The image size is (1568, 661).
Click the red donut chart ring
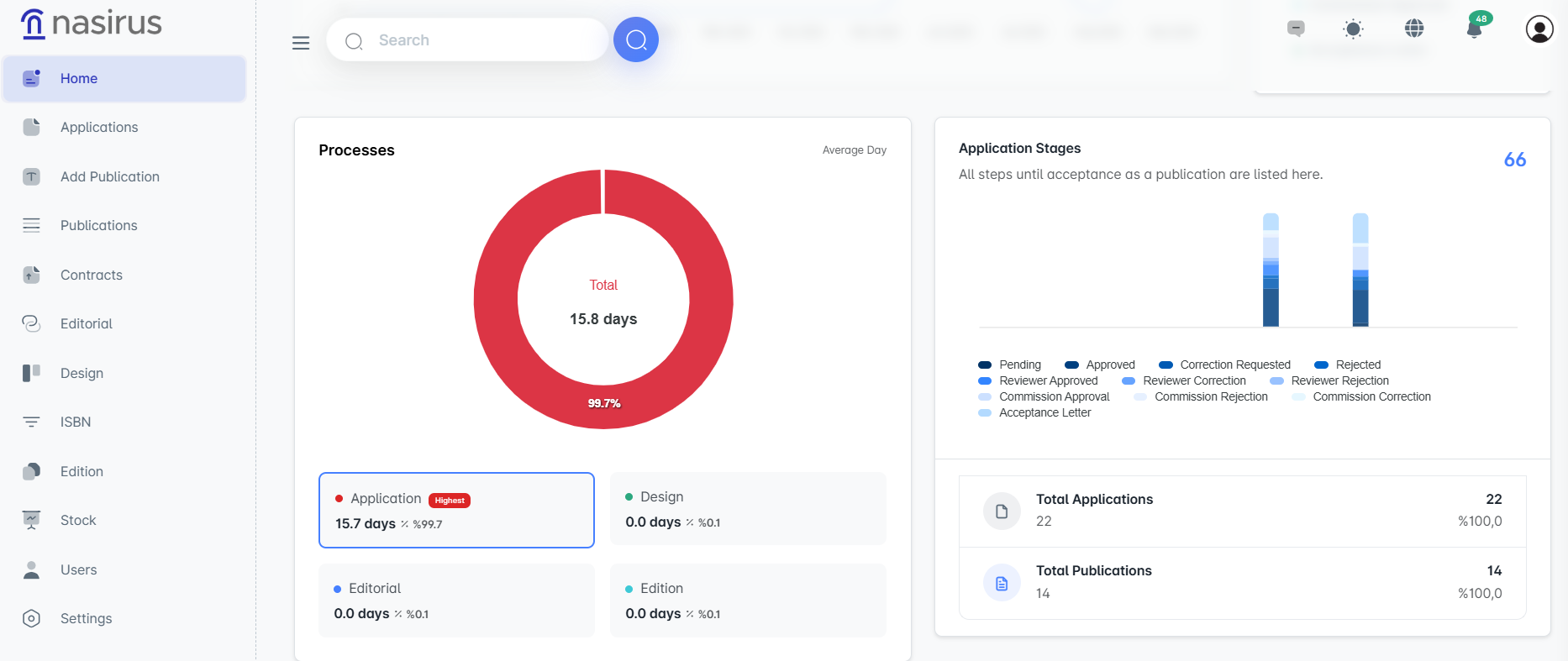pos(496,300)
